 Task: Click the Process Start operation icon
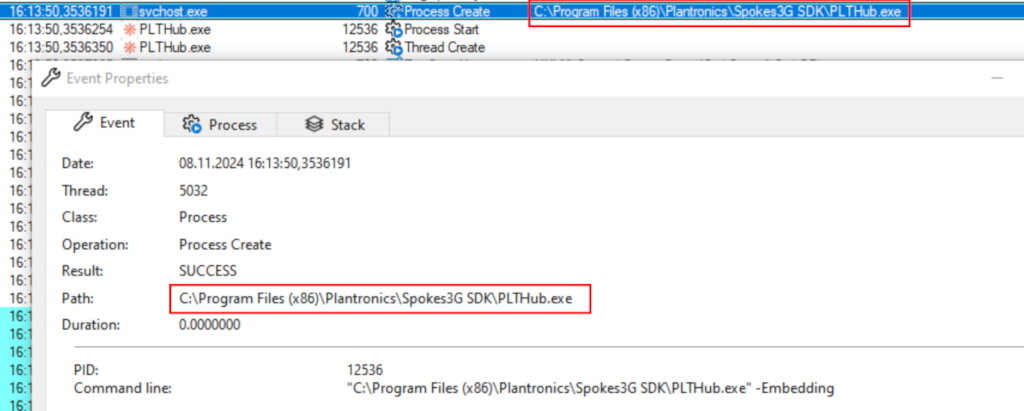point(394,29)
